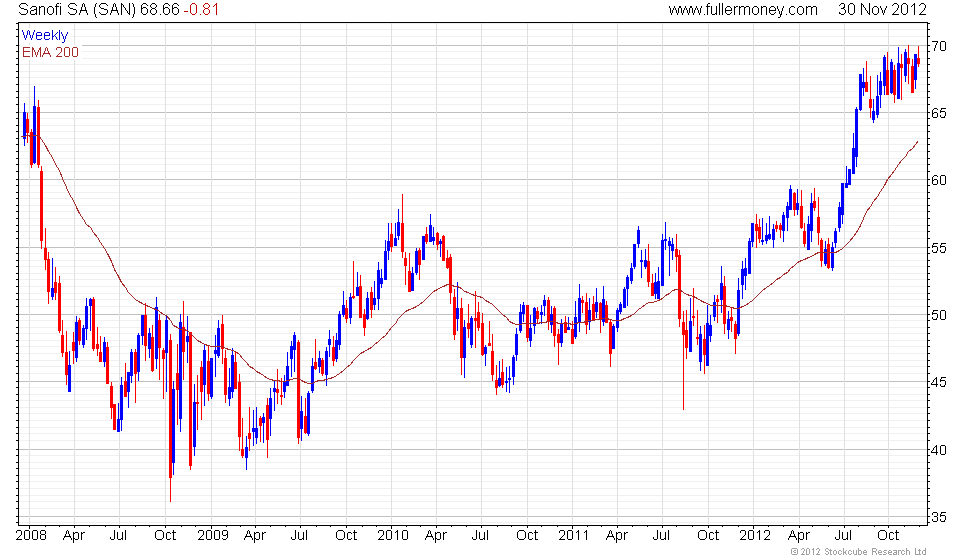Click the Jul label after 2010
Image resolution: width=980 pixels, height=560 pixels.
tap(480, 535)
